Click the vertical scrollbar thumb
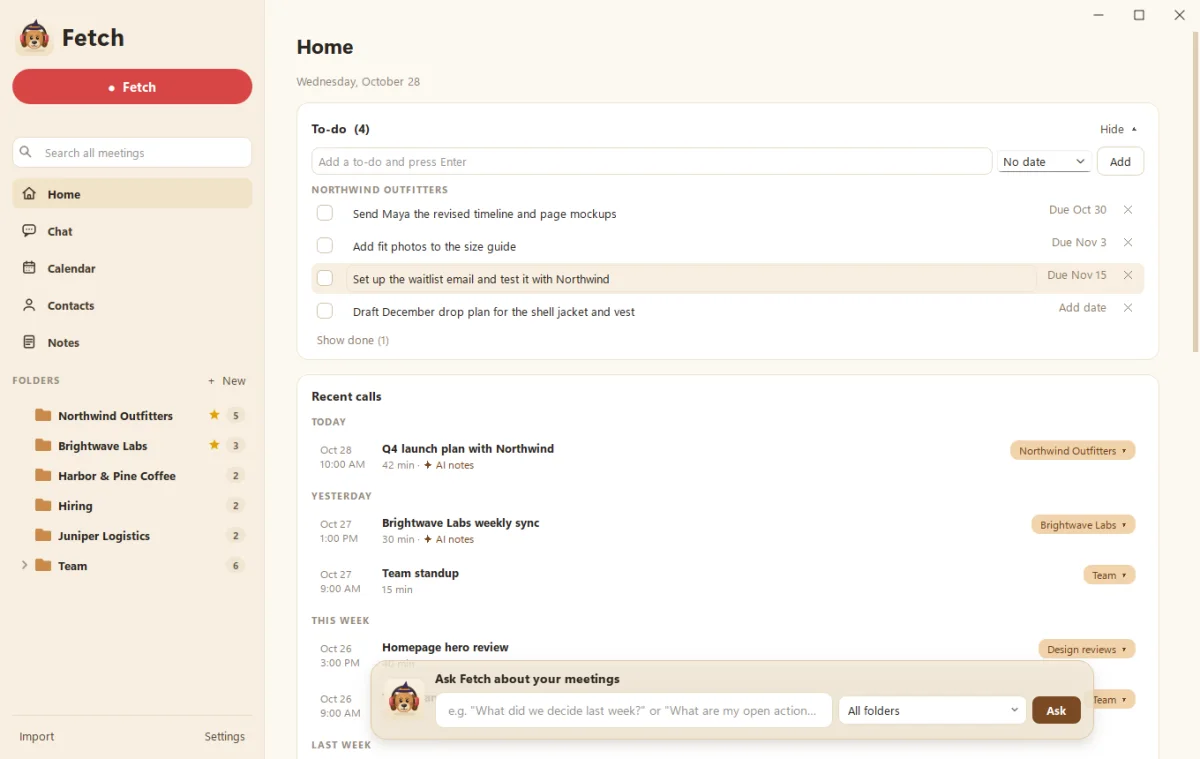1200x759 pixels. [1195, 190]
